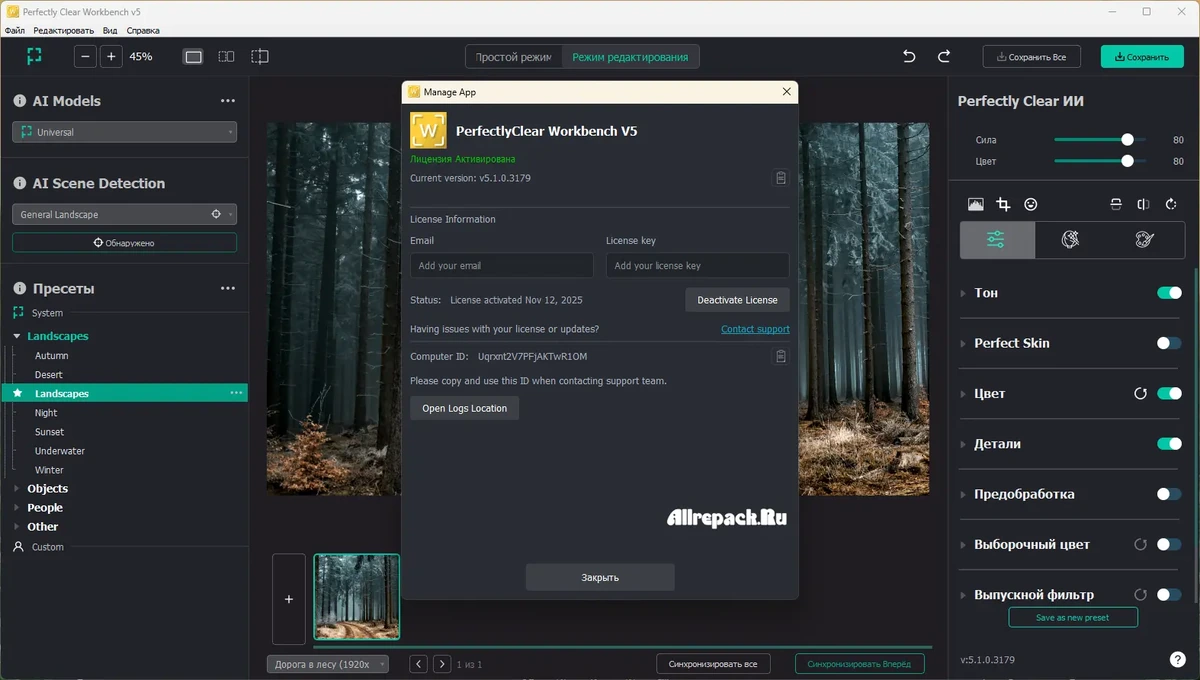Copy the current version number
This screenshot has height=680, width=1200.
tap(781, 178)
